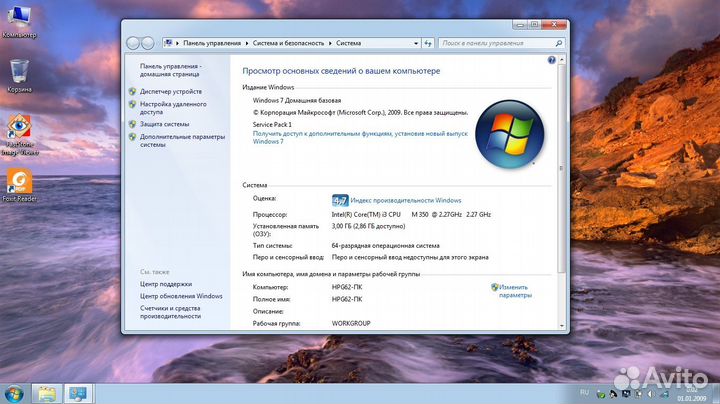Click the magnifier icon in search box
720x404 pixels.
click(x=559, y=43)
